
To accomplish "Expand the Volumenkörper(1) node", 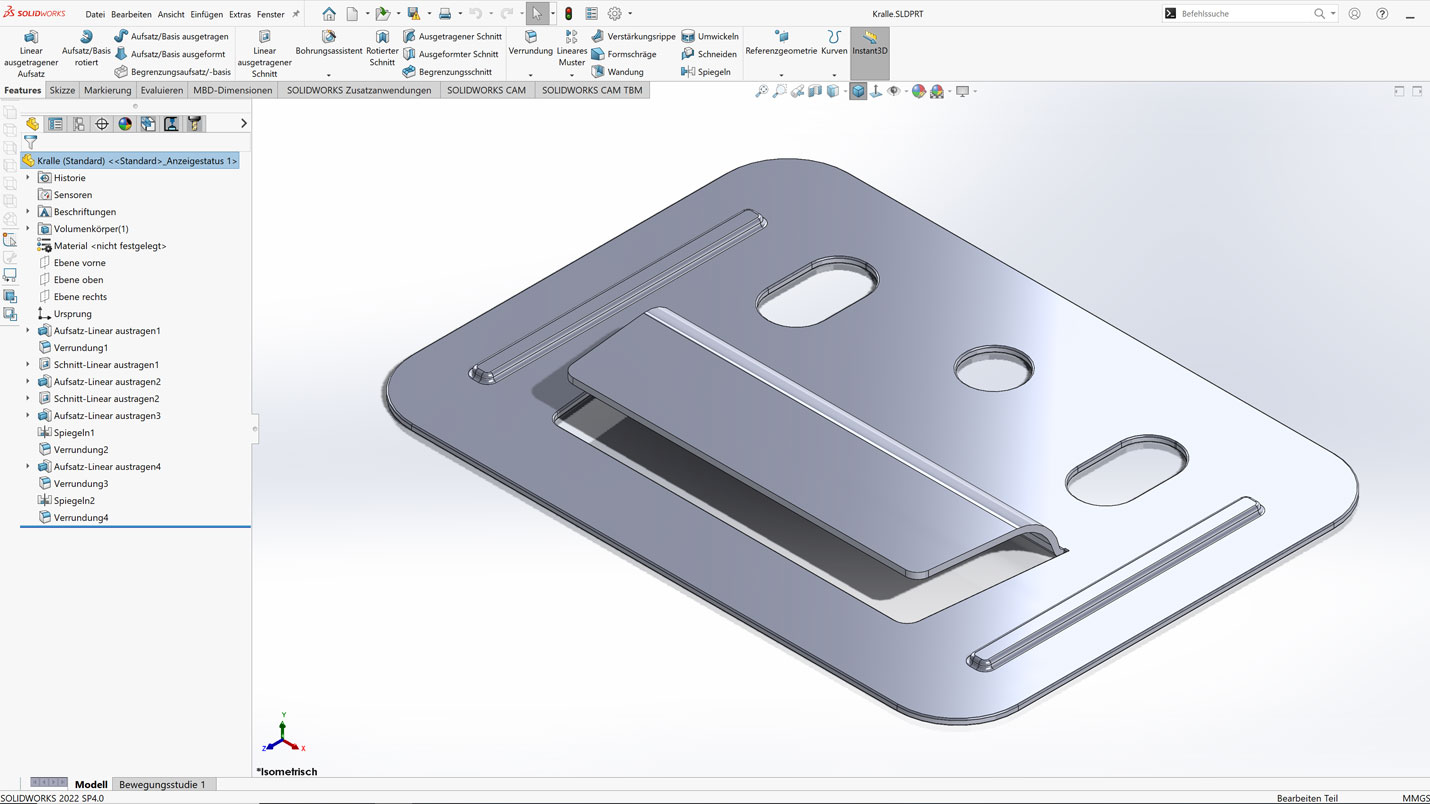I will [x=28, y=229].
